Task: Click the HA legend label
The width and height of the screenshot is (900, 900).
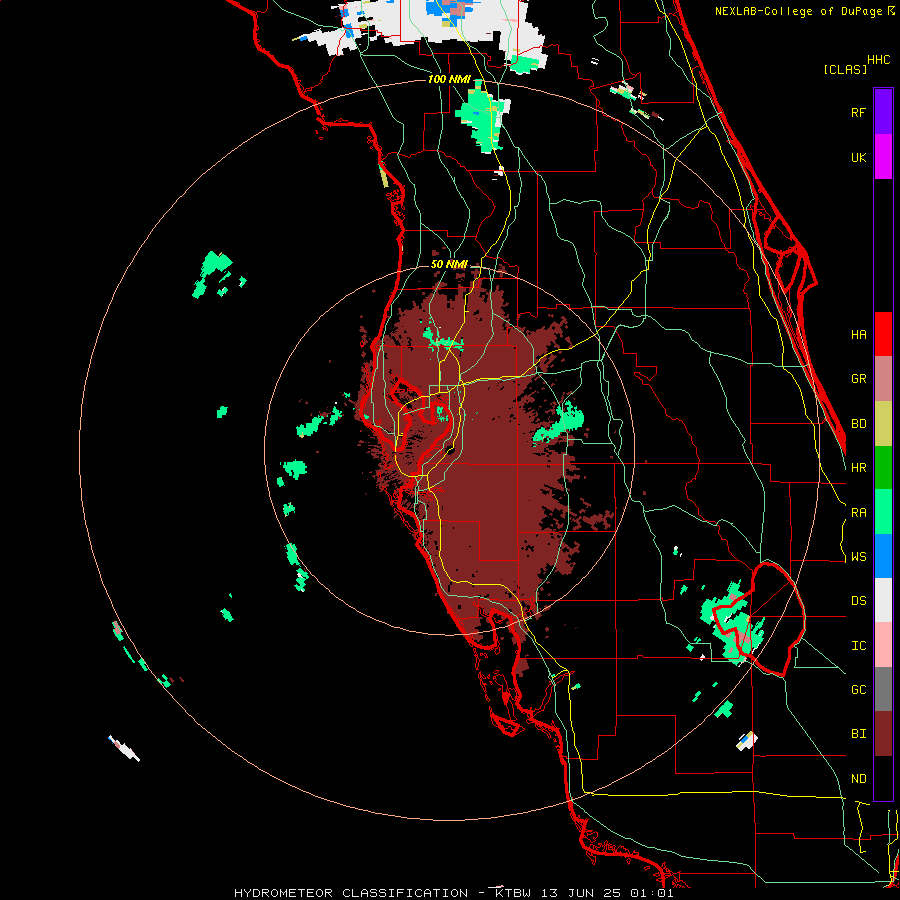Action: pos(858,335)
